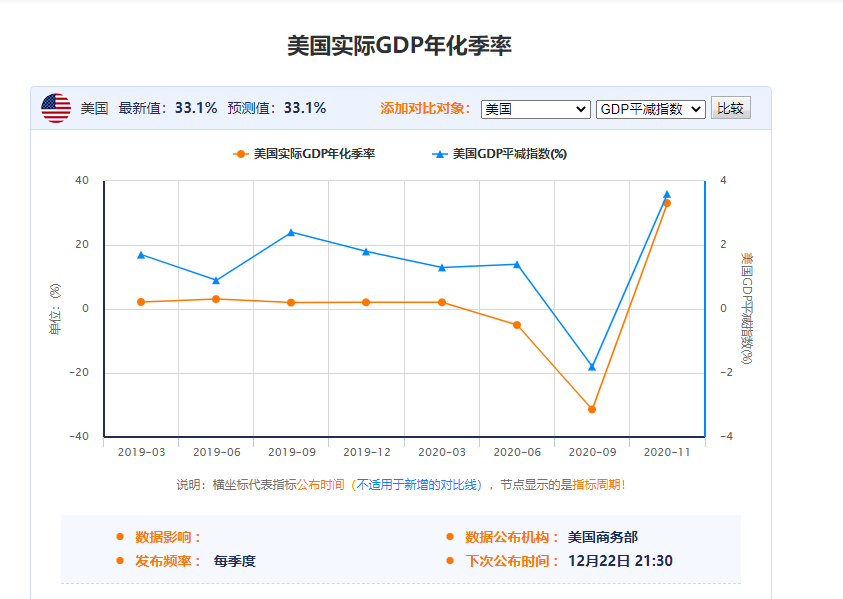This screenshot has width=843, height=599.
Task: Click the 美国GDP平减指数(%) right axis title
Action: (x=747, y=308)
